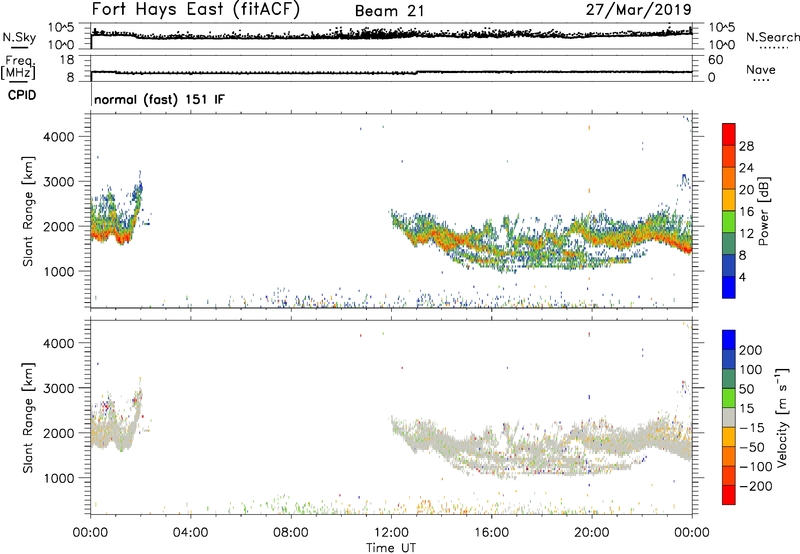The height and width of the screenshot is (554, 800).
Task: Click the 'CPID' label
Action: (22, 95)
